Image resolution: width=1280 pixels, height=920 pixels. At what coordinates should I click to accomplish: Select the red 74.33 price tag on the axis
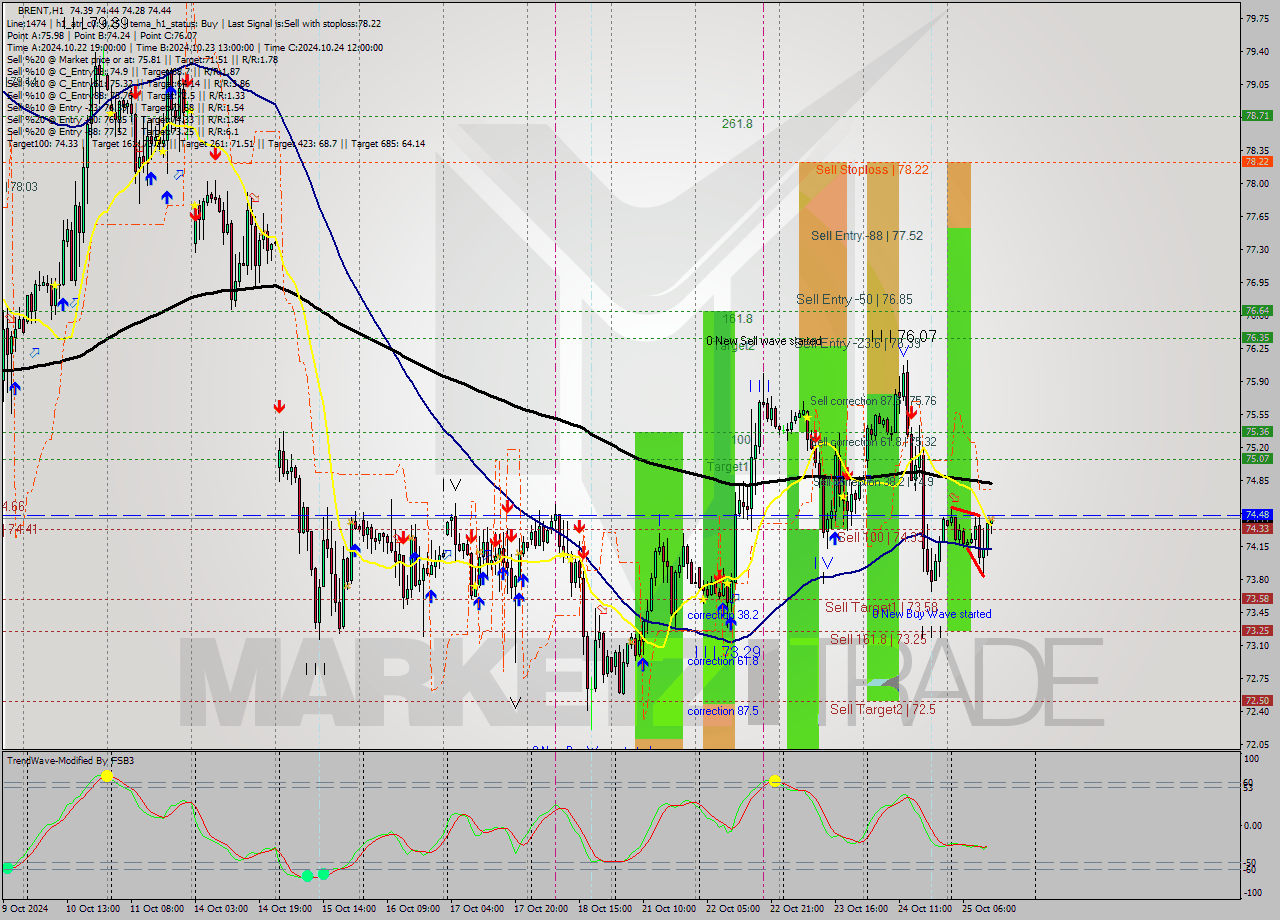point(1257,528)
